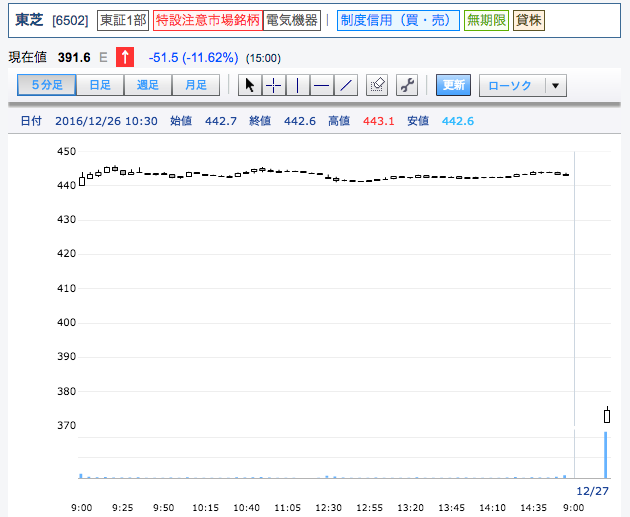
Task: Switch to the 5分足 timeframe
Action: (x=47, y=85)
